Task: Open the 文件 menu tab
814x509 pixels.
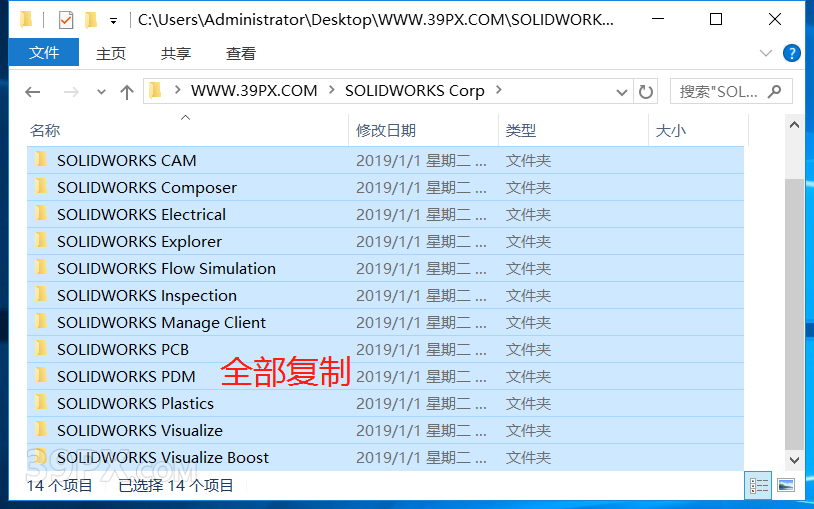Action: point(44,53)
